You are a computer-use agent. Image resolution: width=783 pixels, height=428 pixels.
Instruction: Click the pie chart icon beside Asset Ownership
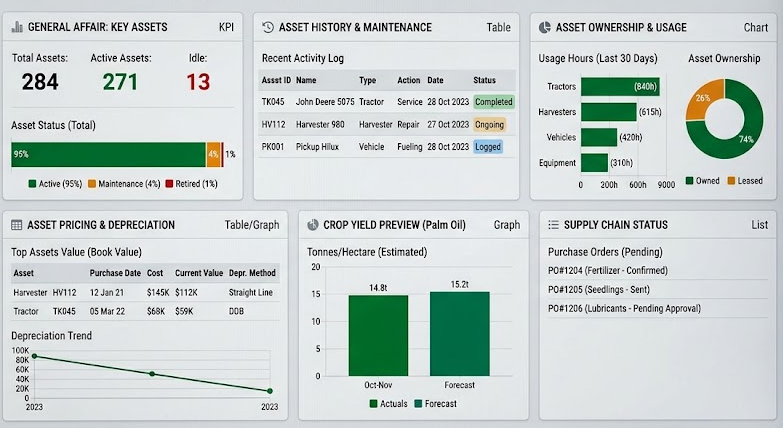(545, 27)
